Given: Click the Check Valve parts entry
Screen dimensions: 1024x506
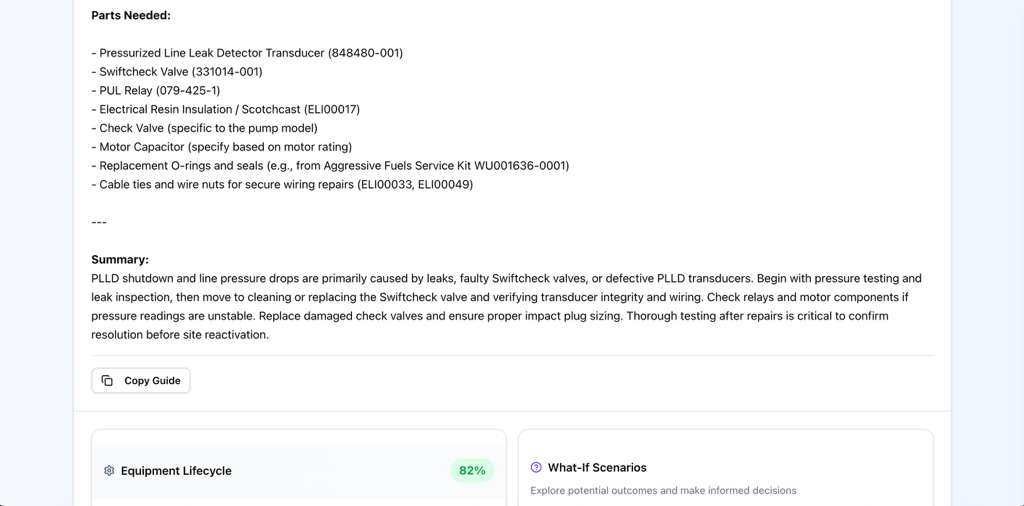Looking at the screenshot, I should click(x=204, y=128).
